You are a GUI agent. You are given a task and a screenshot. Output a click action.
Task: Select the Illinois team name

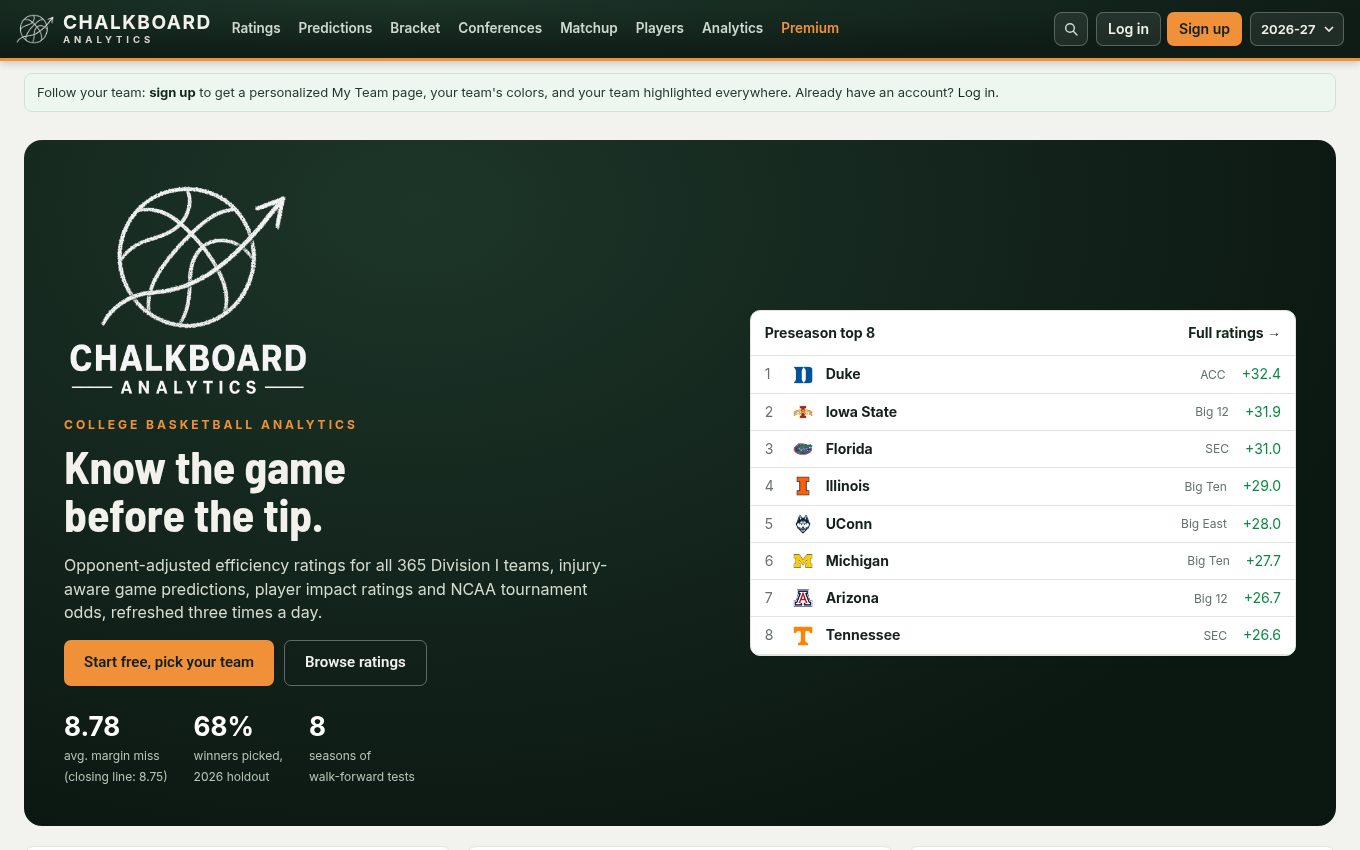[848, 486]
